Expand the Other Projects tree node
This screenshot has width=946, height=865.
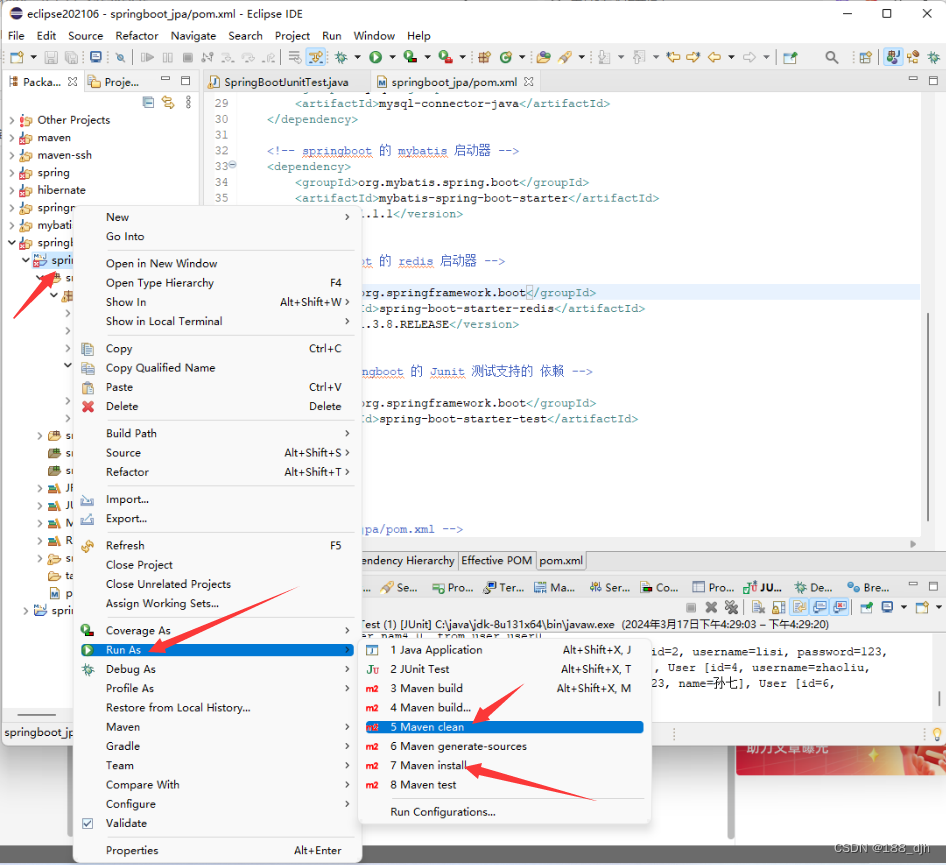point(11,120)
